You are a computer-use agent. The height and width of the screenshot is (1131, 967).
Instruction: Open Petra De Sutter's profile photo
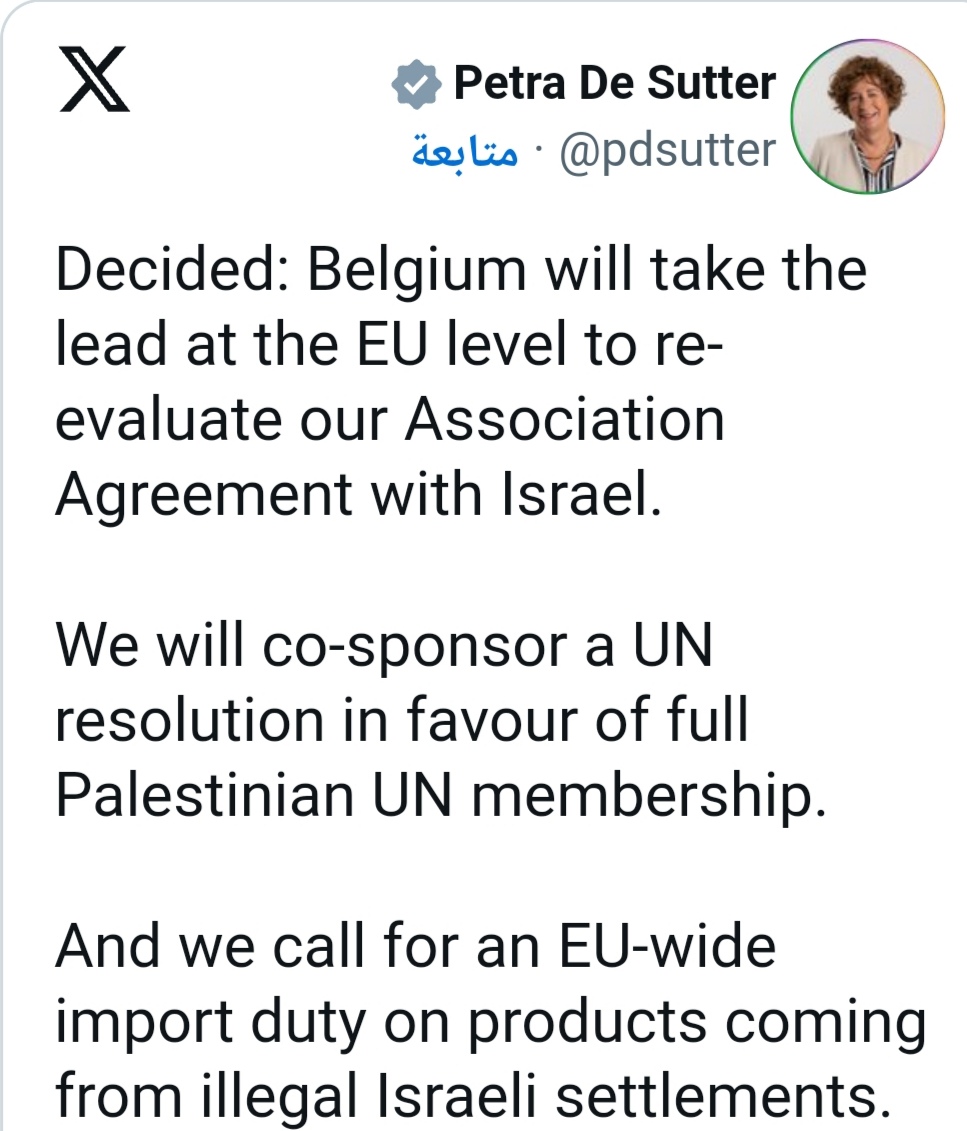868,116
